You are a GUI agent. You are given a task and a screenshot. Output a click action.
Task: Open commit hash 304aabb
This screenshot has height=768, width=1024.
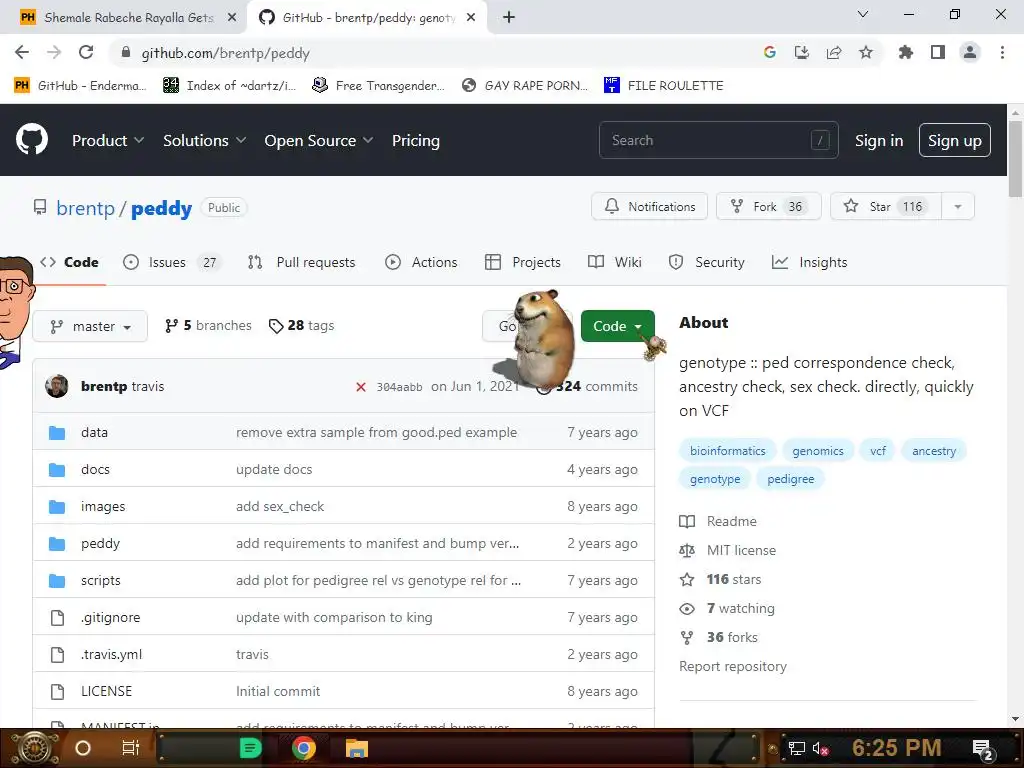399,387
